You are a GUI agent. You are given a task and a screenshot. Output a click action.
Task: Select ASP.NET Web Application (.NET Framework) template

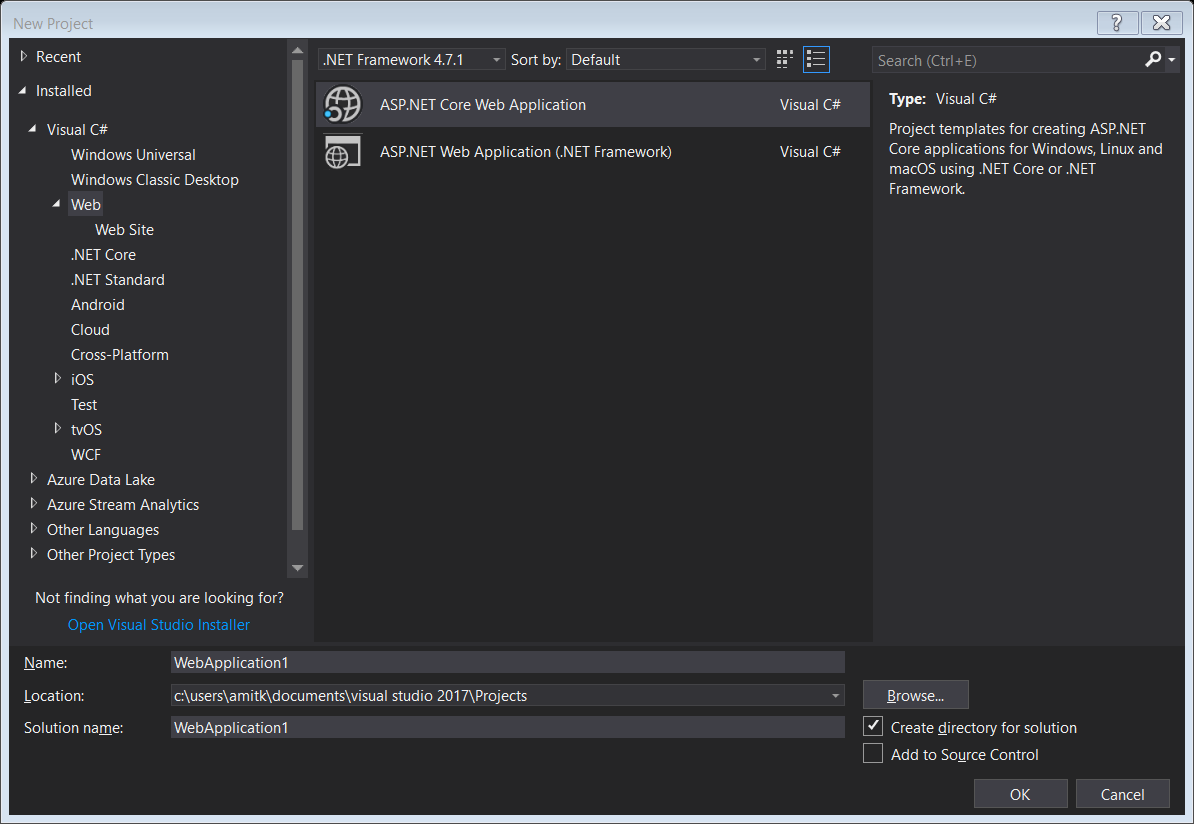pyautogui.click(x=593, y=152)
